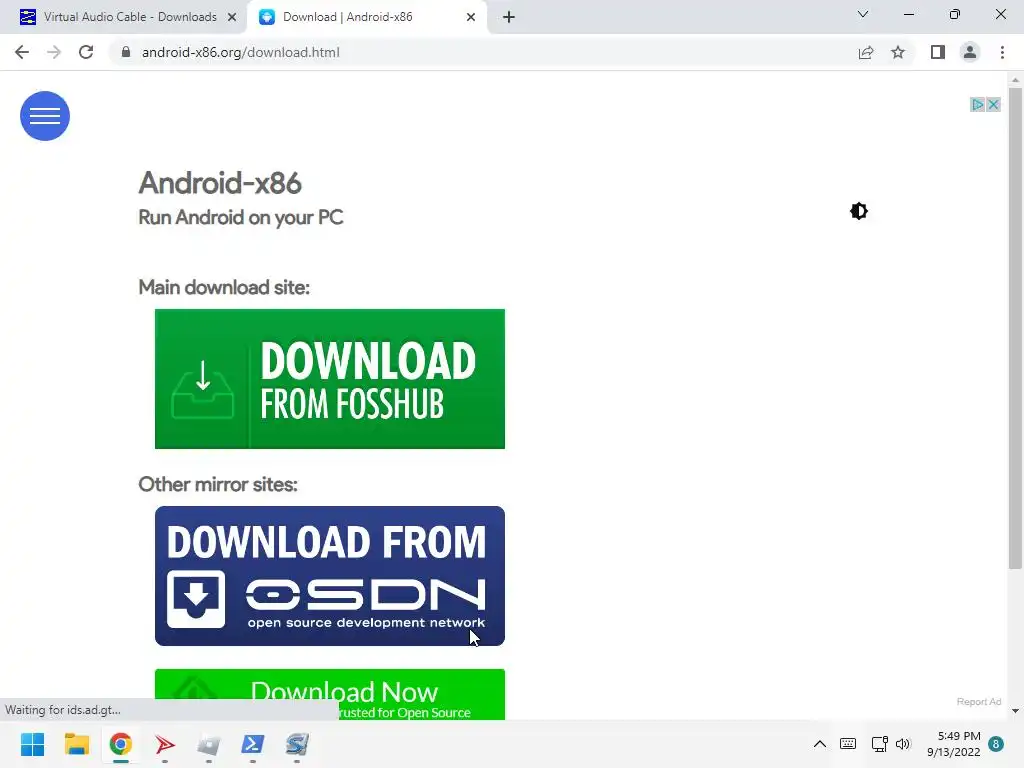Open the Chrome side panel
1024x768 pixels.
[x=938, y=52]
